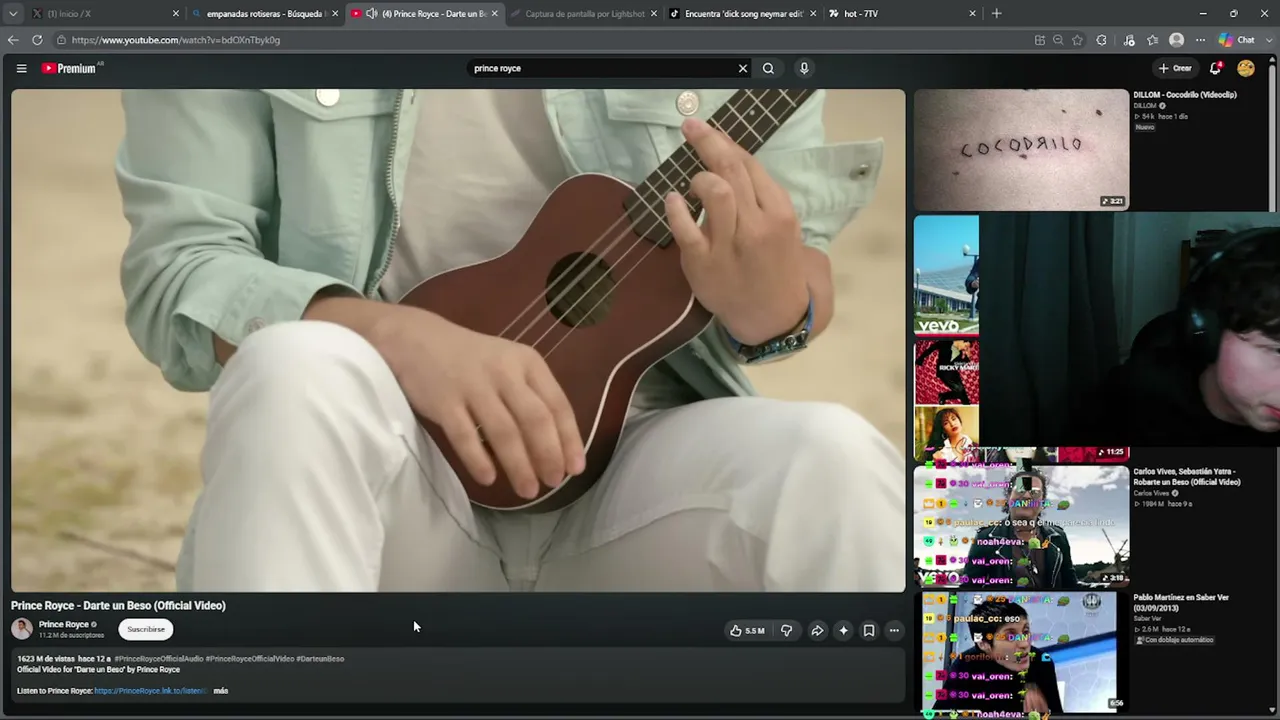Clear the 'prince royce' search text
1280x720 pixels.
click(x=742, y=68)
